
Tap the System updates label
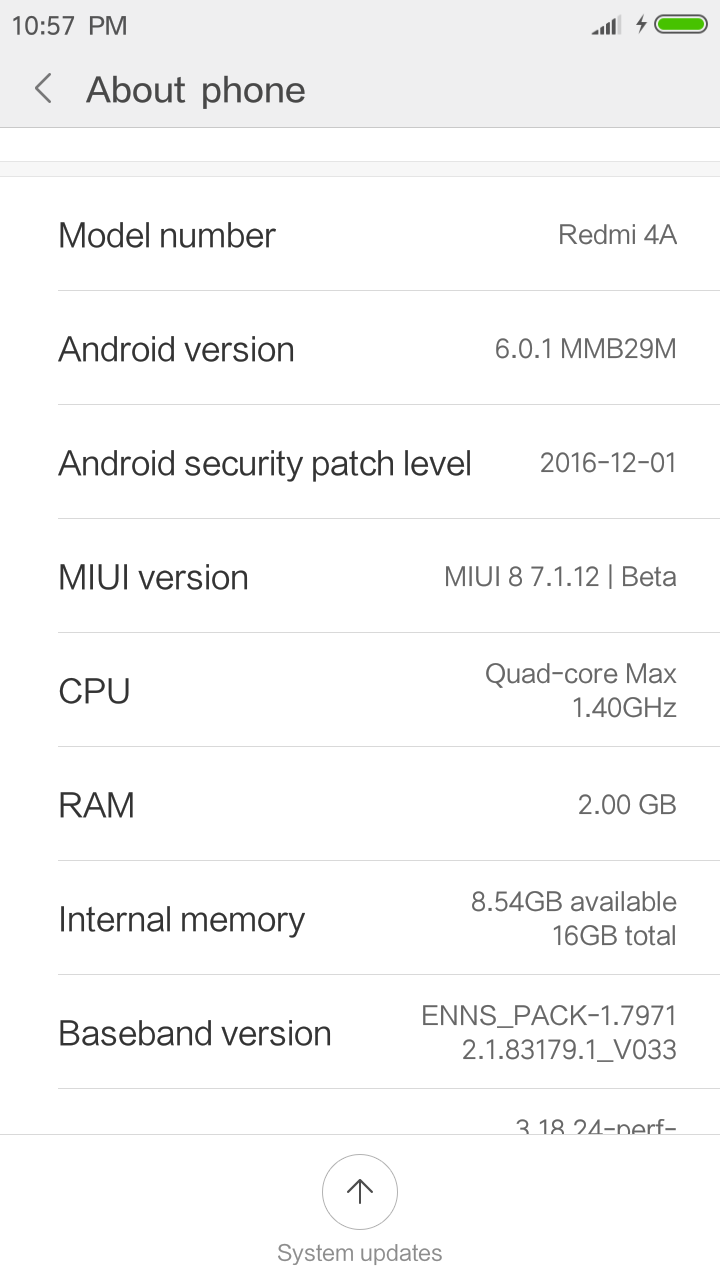pos(360,1253)
